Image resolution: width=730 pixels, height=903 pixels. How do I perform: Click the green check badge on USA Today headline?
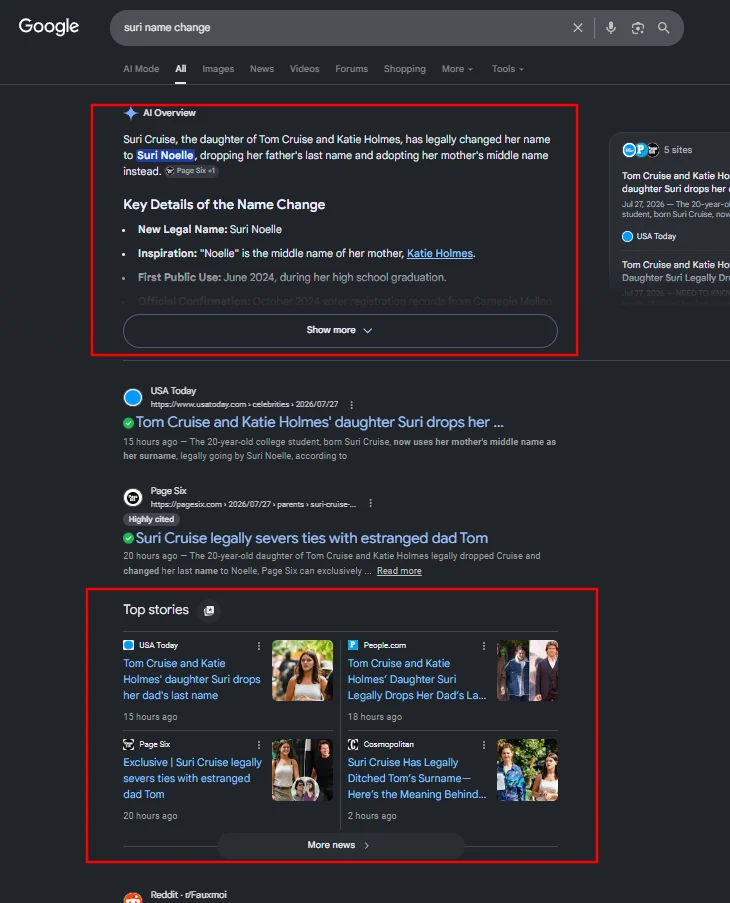[128, 423]
